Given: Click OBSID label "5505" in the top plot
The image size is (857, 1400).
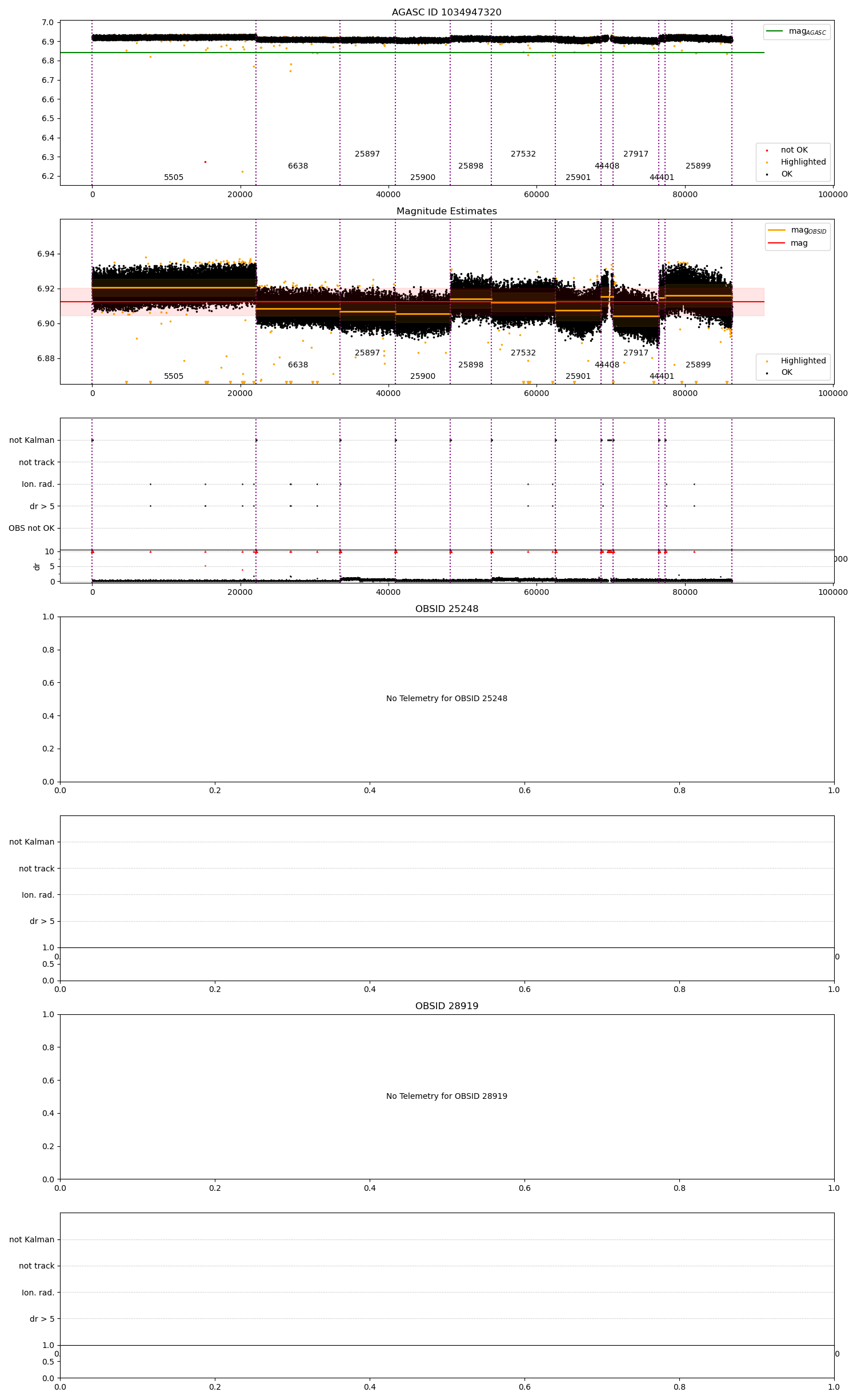Looking at the screenshot, I should pos(174,177).
